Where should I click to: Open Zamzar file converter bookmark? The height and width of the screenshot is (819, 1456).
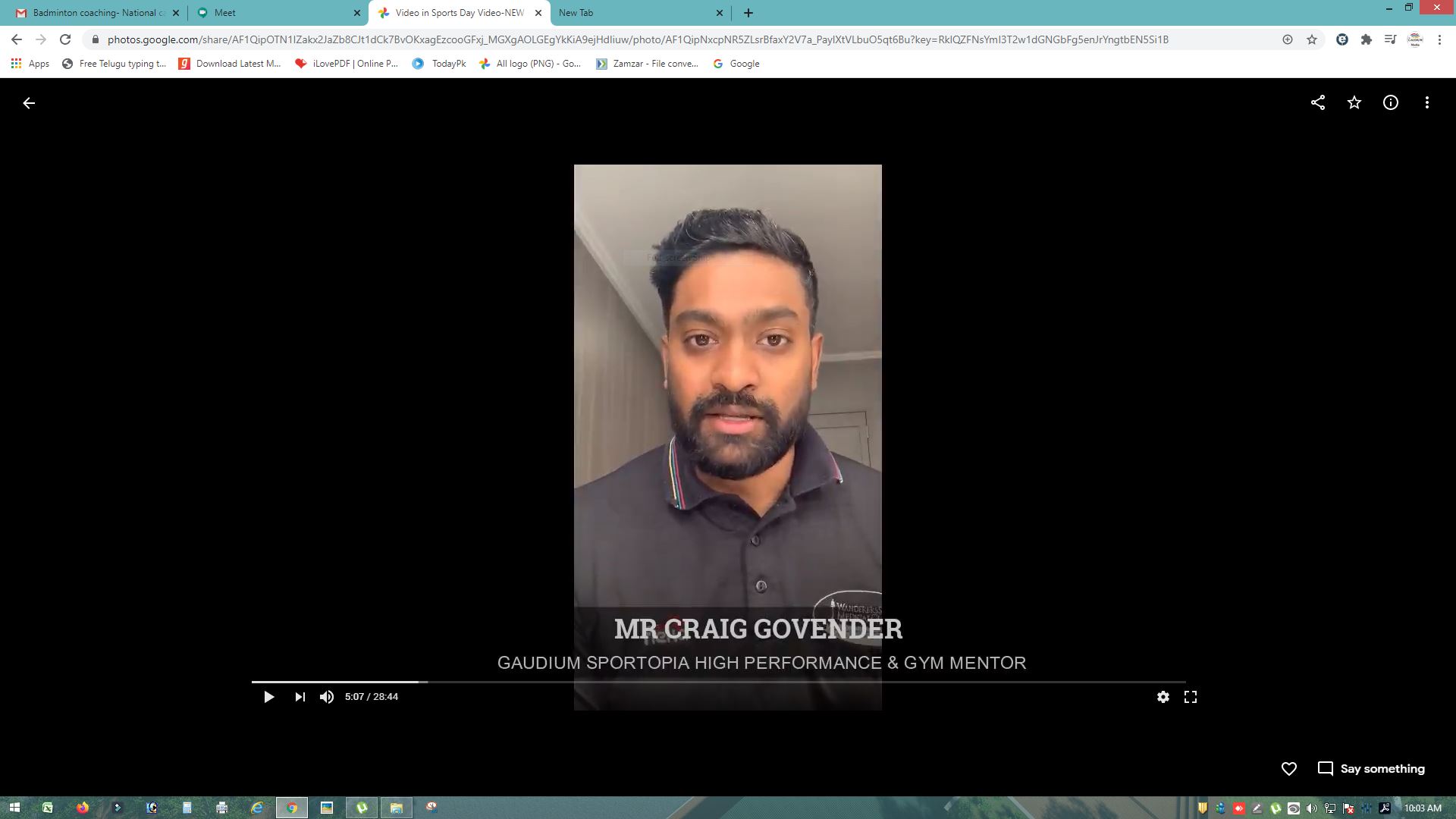point(647,64)
